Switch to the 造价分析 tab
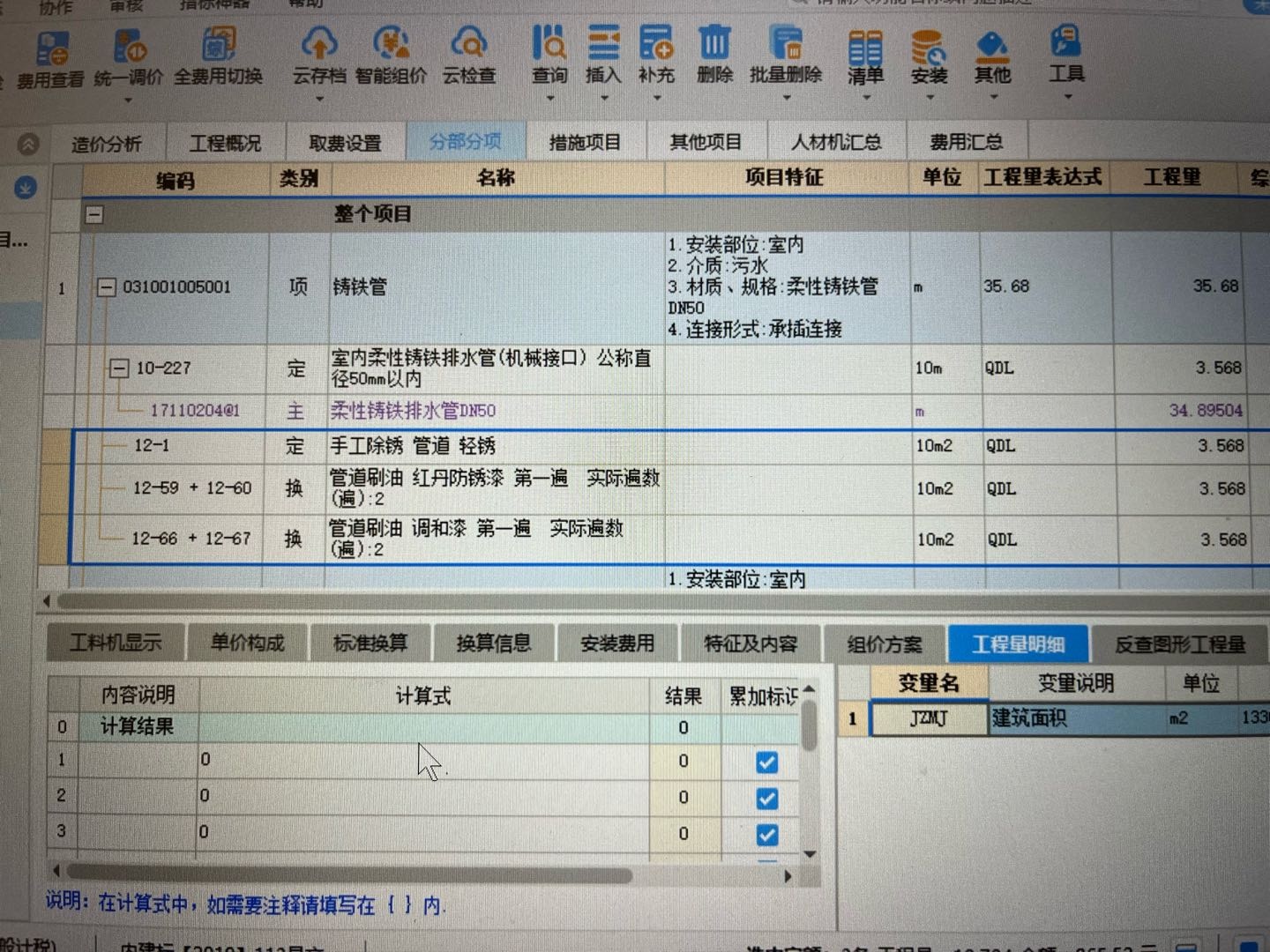Image resolution: width=1270 pixels, height=952 pixels. click(x=106, y=144)
